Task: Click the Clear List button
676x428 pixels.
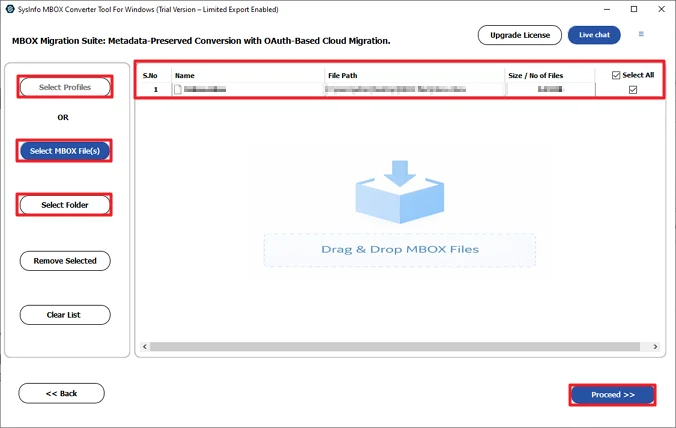Action: (x=65, y=315)
